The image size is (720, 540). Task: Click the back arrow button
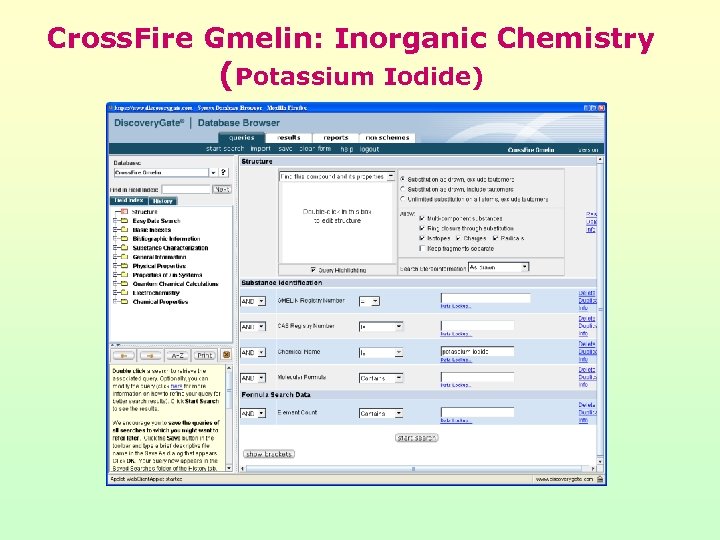click(124, 355)
